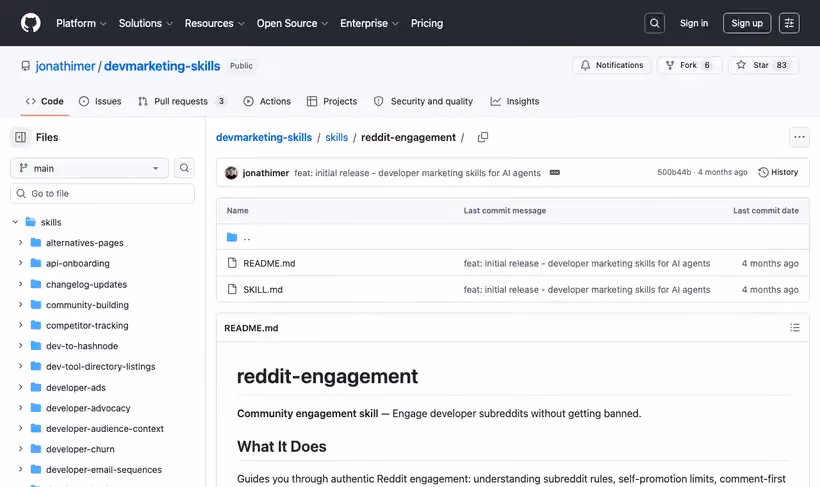Search files magnifier next to branch selector
Screen dimensions: 820x487
184,168
